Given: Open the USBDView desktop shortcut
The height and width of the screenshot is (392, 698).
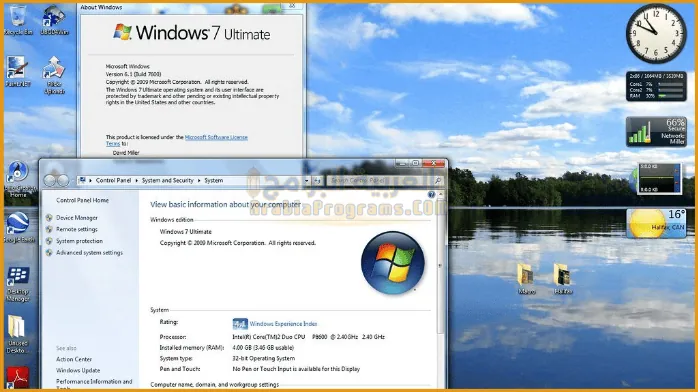Looking at the screenshot, I should point(54,20).
